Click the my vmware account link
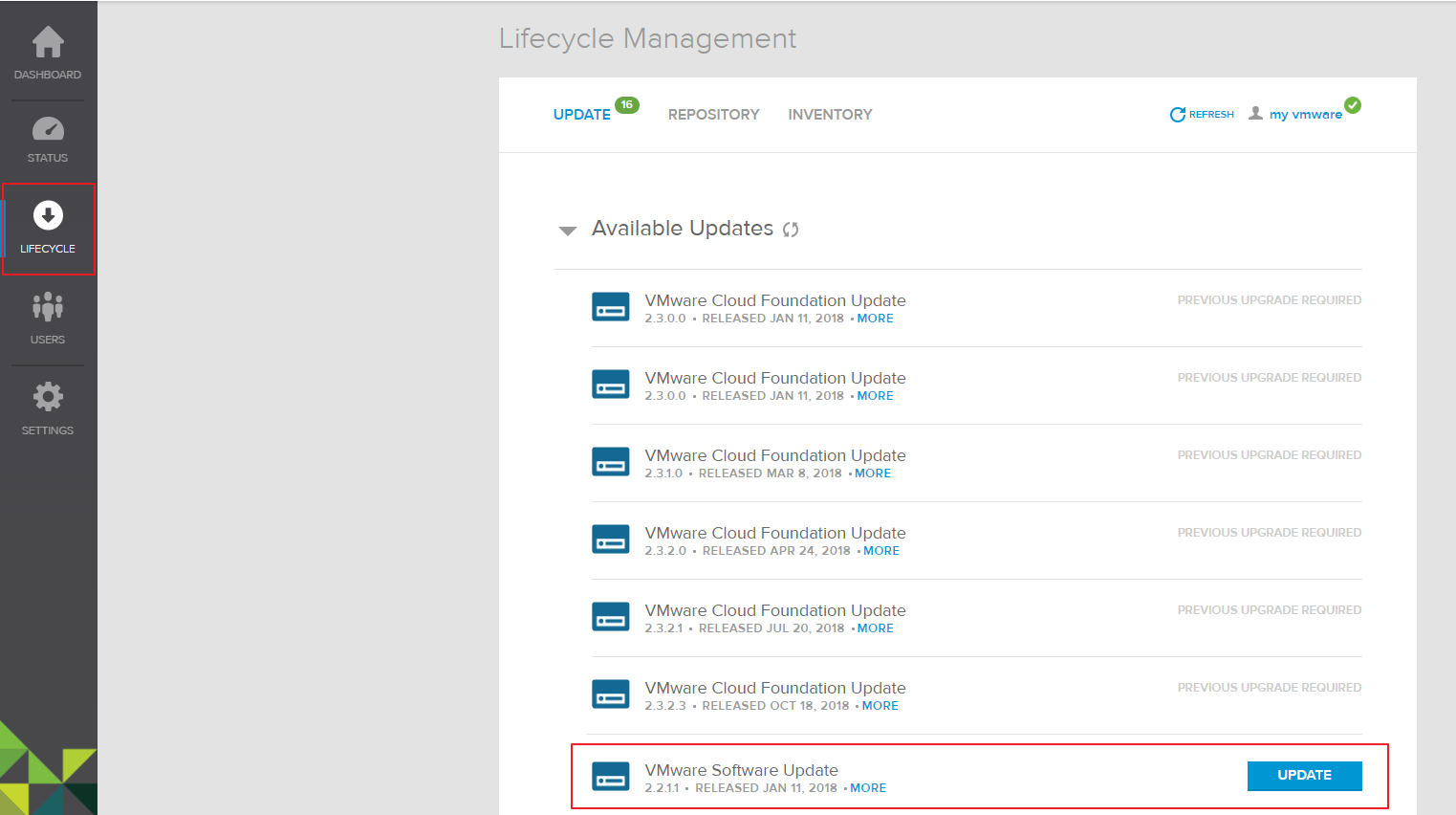This screenshot has width=1456, height=815. [x=1305, y=115]
